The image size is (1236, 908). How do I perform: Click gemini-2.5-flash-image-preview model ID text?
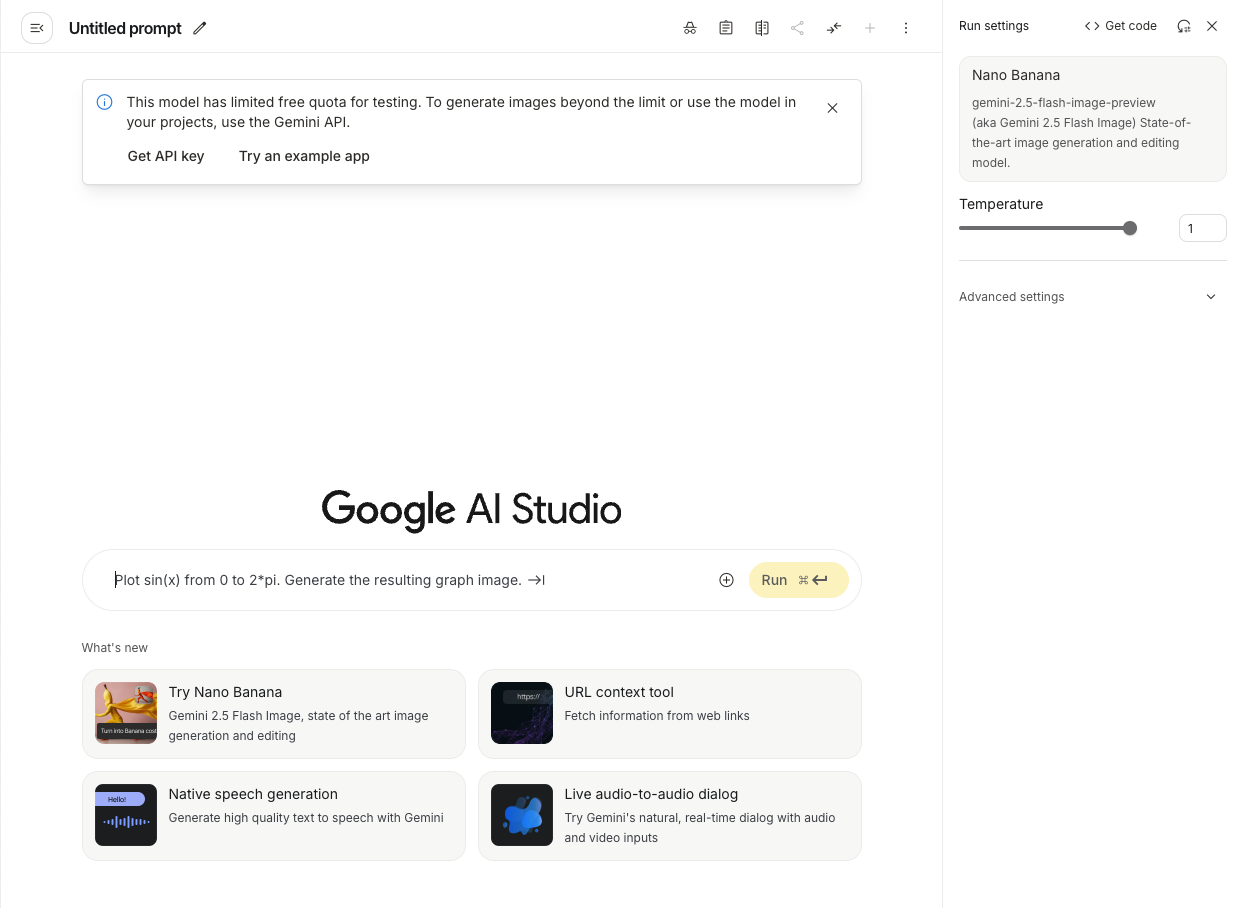[x=1064, y=103]
